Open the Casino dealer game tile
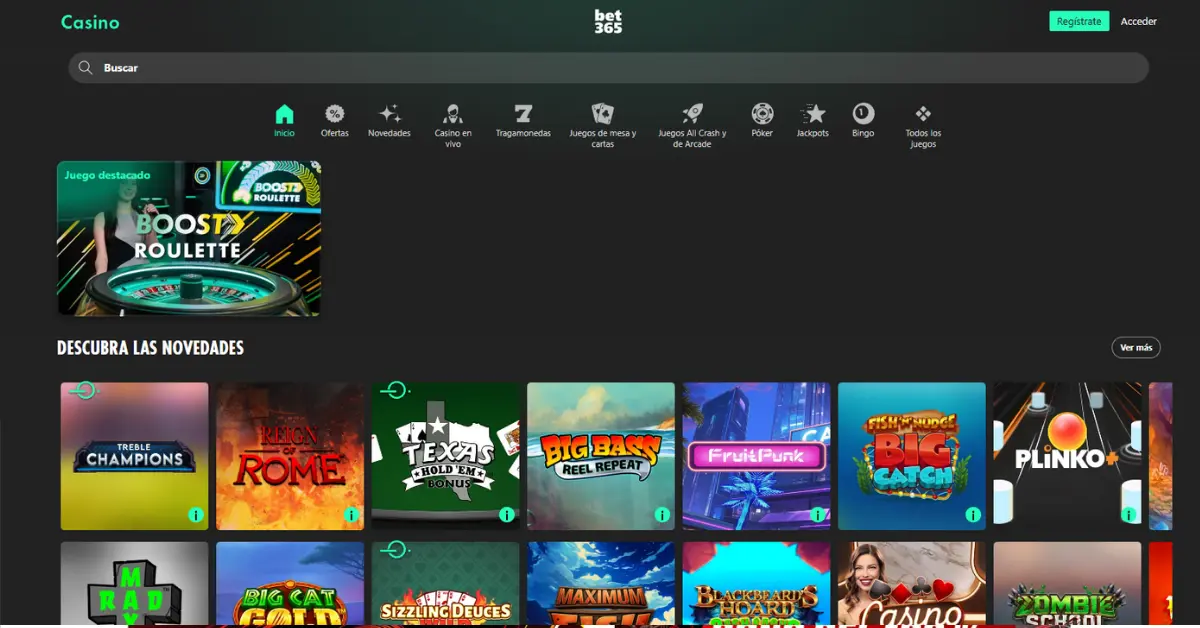The width and height of the screenshot is (1200, 628). (912, 585)
